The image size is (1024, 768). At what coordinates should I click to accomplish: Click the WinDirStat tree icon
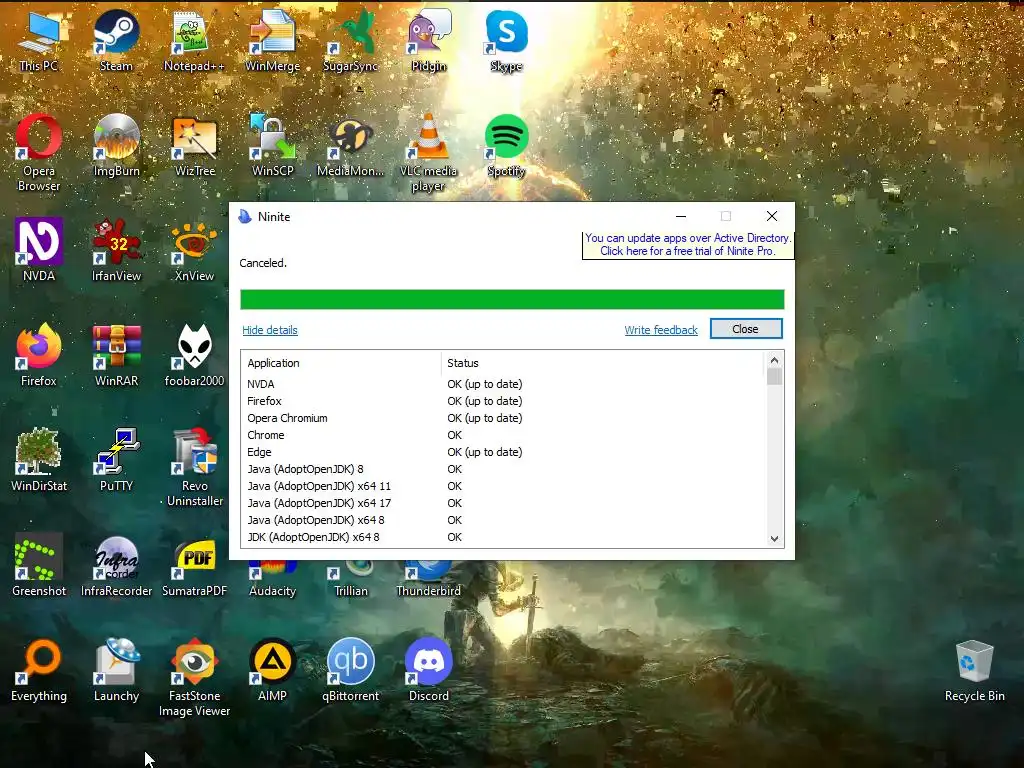pos(39,460)
